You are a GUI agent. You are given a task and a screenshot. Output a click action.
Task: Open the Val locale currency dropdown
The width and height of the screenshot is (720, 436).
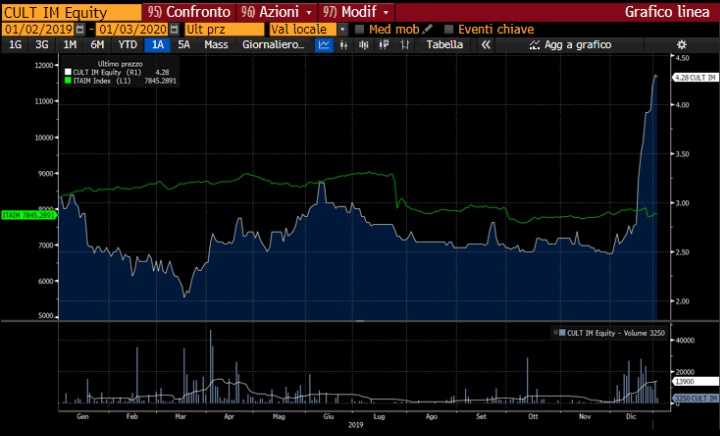tap(343, 29)
